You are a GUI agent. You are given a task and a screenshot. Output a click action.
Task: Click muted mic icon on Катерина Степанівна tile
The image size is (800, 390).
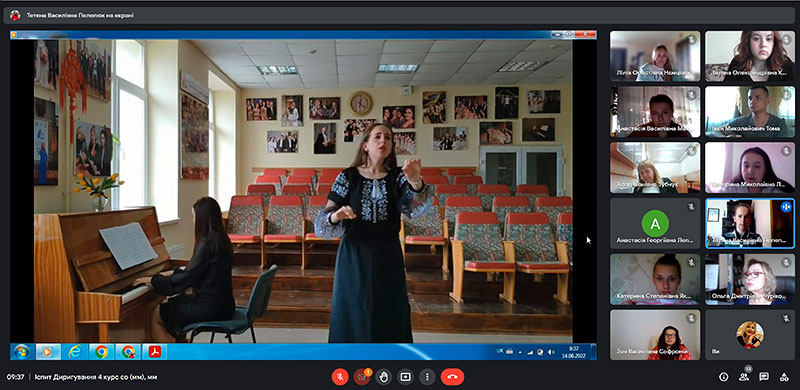[691, 262]
